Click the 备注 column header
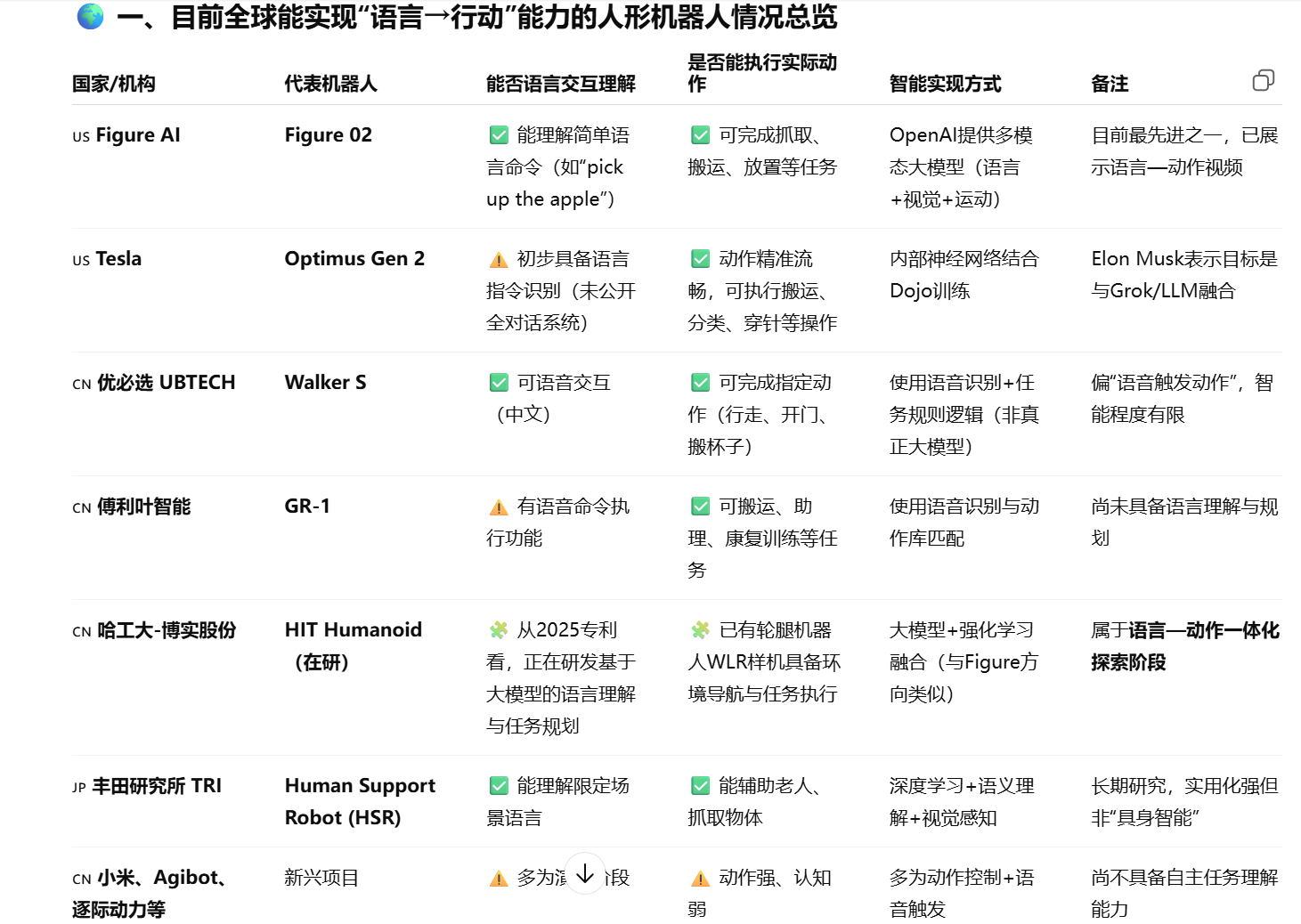 pyautogui.click(x=1110, y=84)
